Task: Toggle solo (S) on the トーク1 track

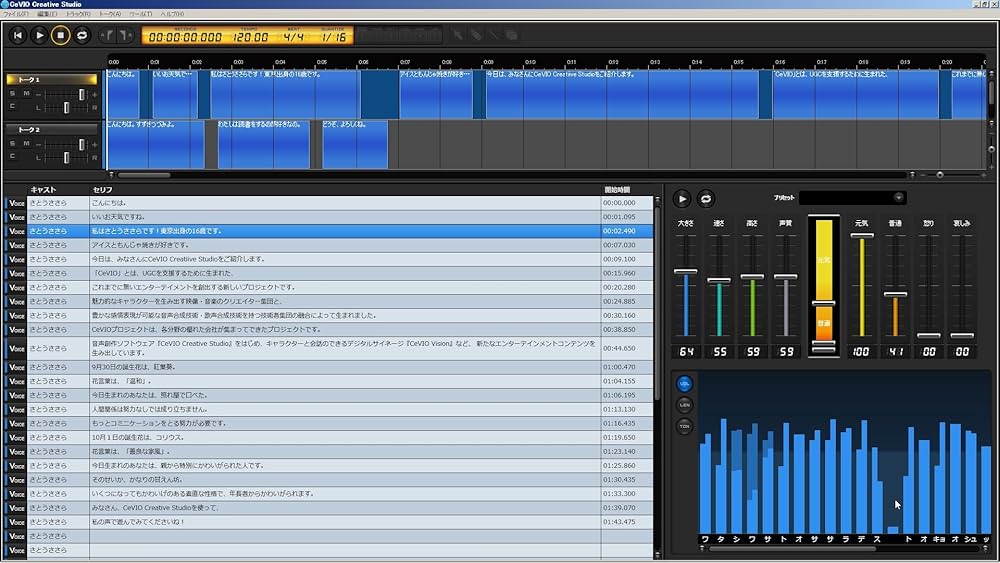Action: point(12,93)
